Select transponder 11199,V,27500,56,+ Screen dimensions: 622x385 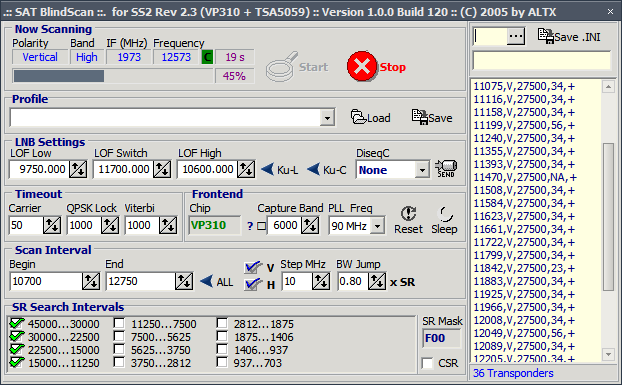coord(524,125)
